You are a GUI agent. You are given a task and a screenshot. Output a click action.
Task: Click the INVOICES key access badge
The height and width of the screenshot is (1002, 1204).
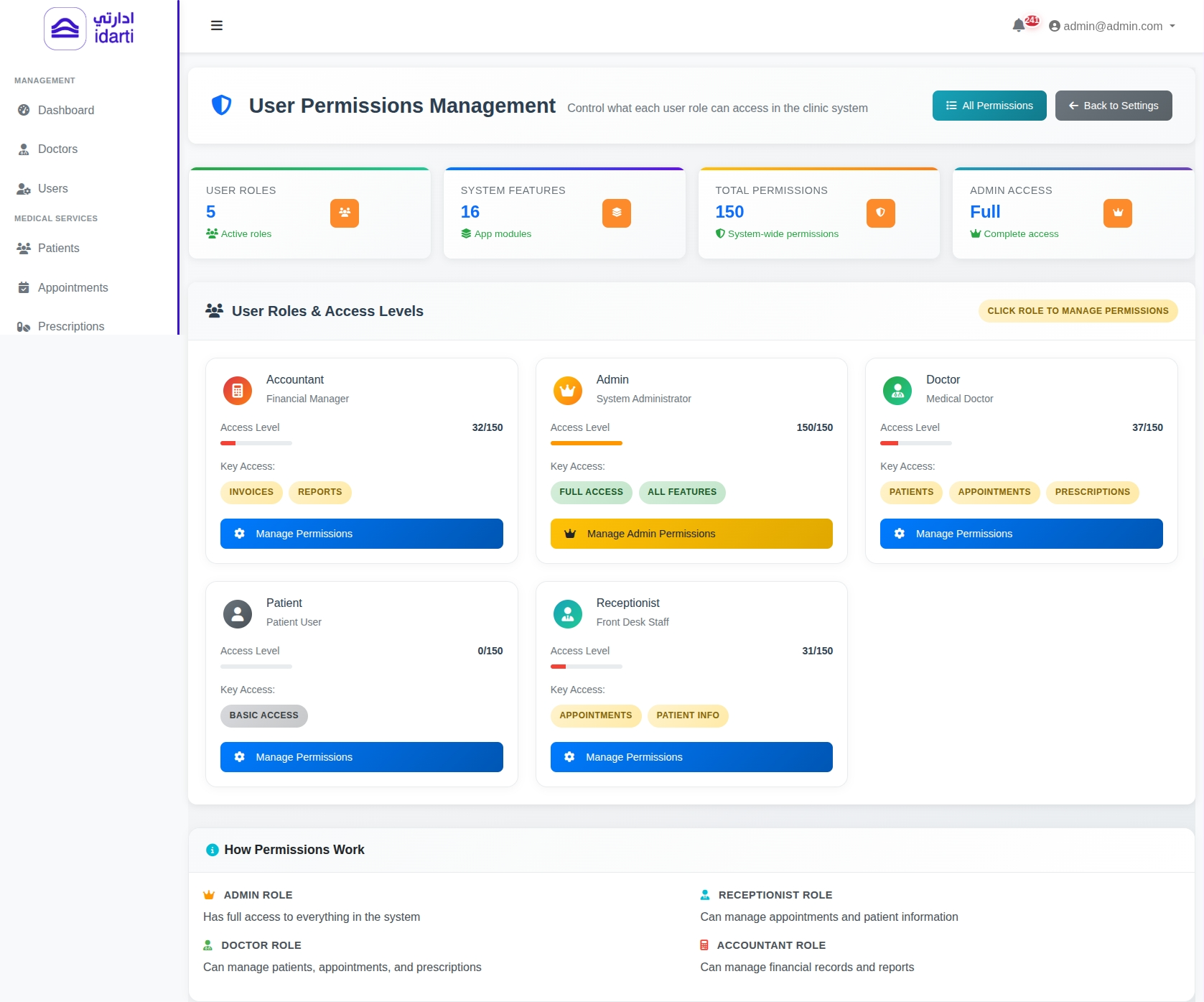251,492
